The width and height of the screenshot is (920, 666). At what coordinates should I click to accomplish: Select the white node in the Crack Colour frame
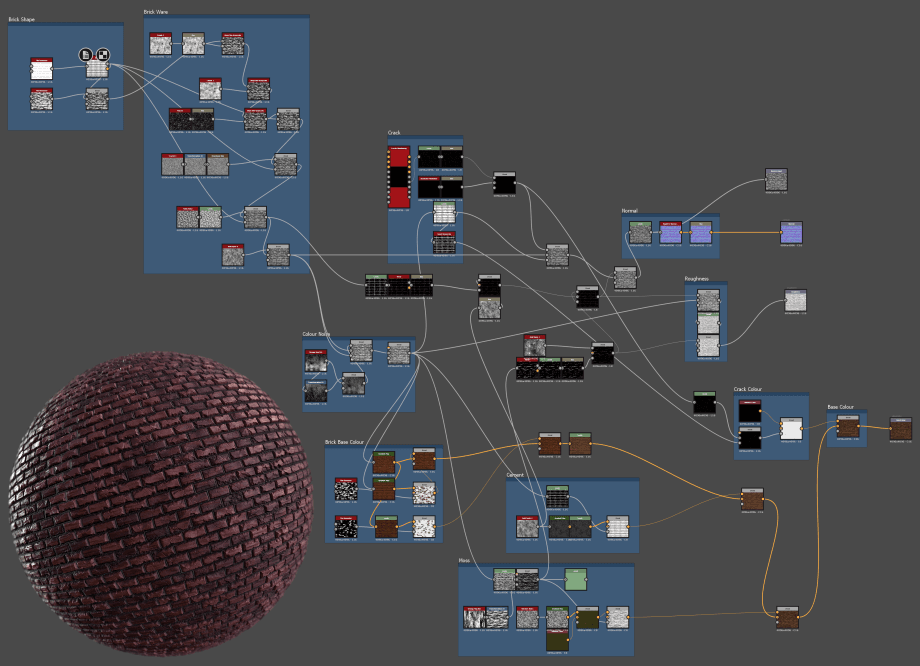click(791, 429)
